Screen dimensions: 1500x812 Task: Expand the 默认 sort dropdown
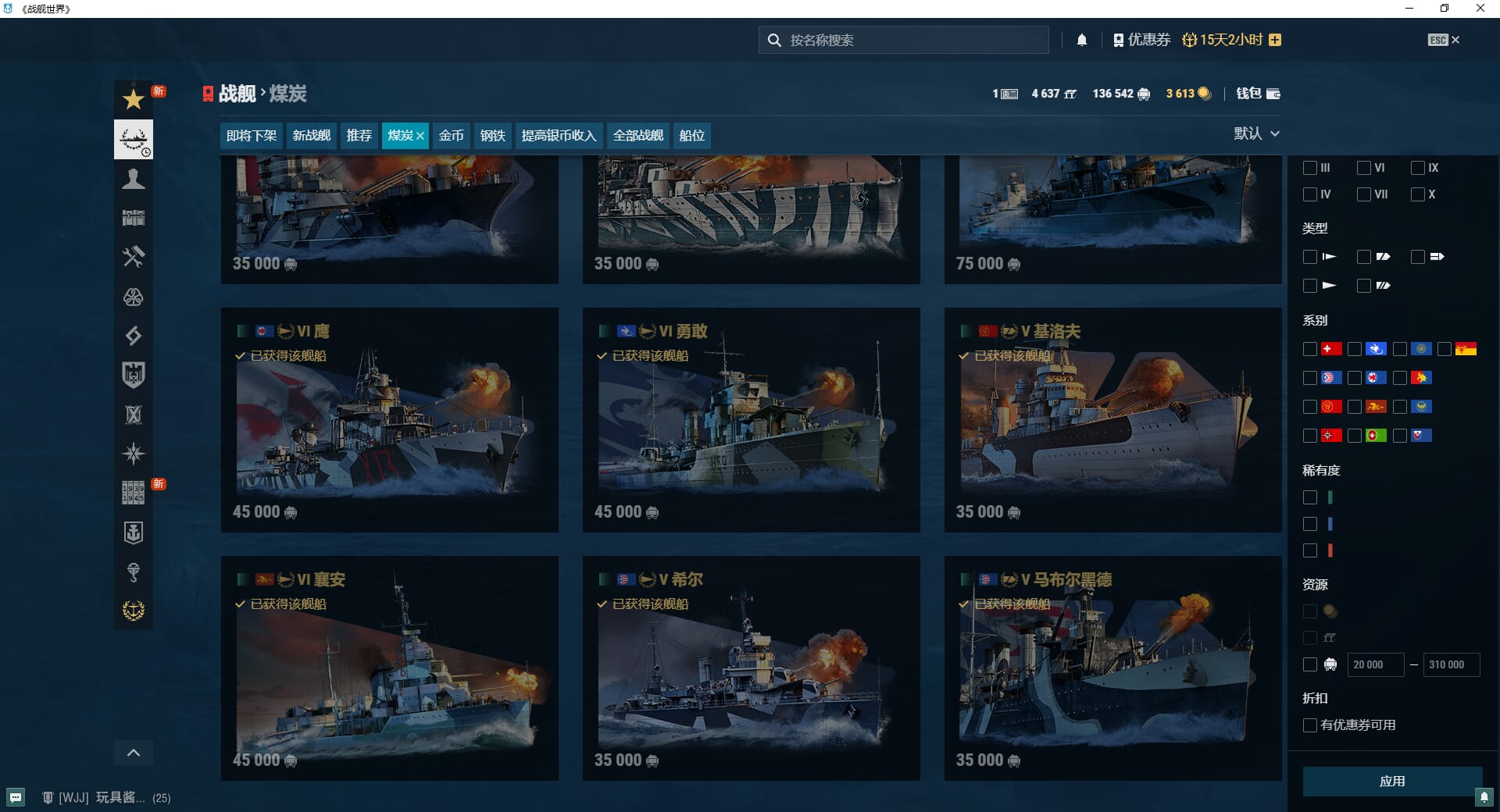coord(1256,134)
